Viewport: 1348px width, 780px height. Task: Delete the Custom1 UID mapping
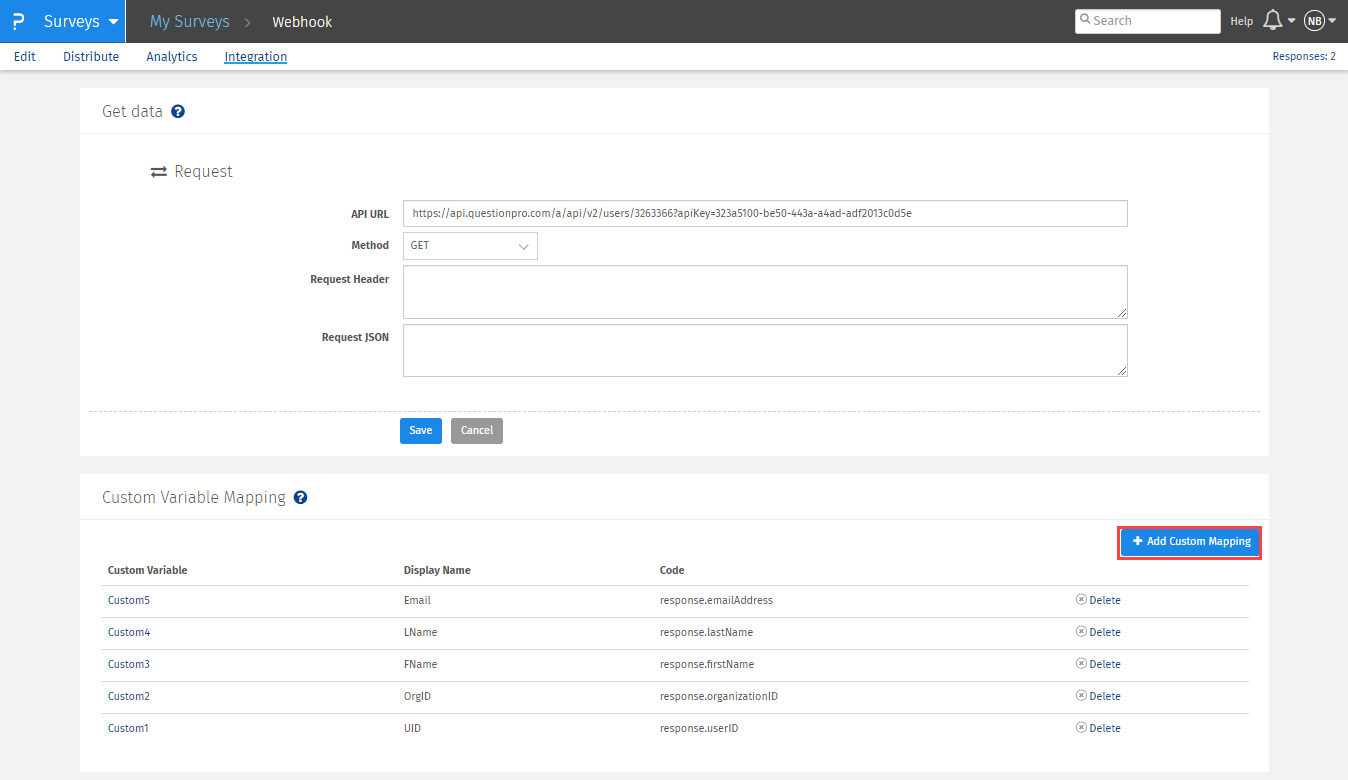pos(1098,728)
